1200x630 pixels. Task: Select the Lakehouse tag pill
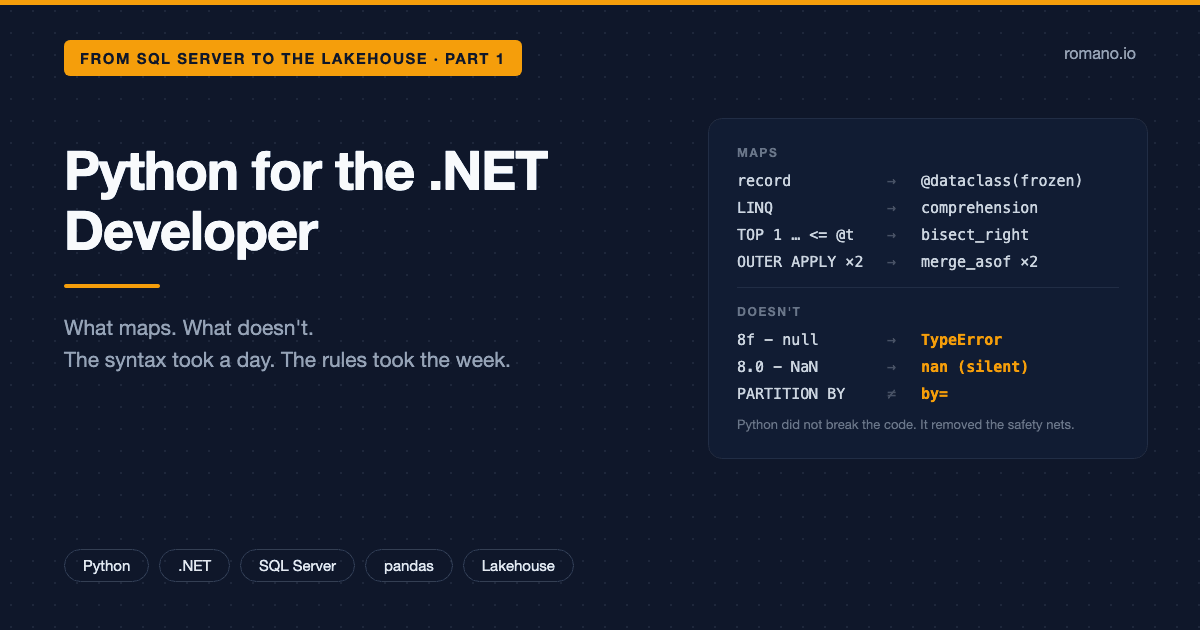(x=518, y=566)
